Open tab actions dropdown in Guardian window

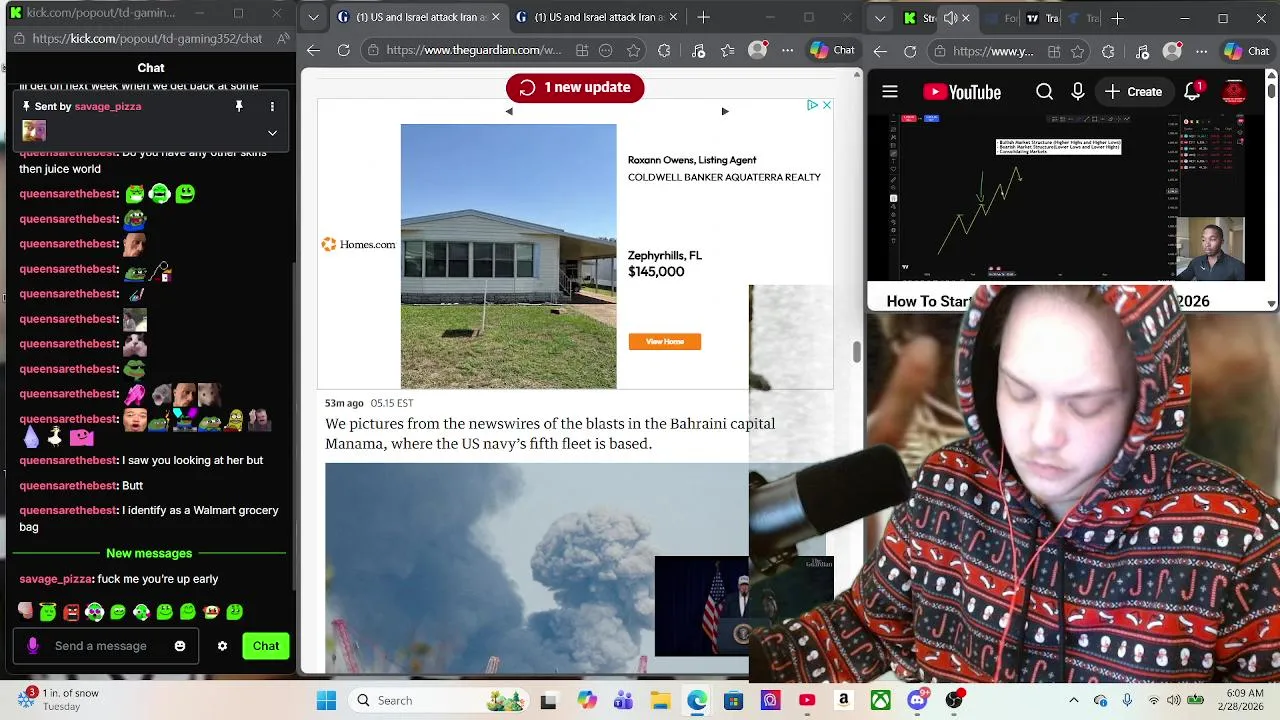pyautogui.click(x=313, y=18)
